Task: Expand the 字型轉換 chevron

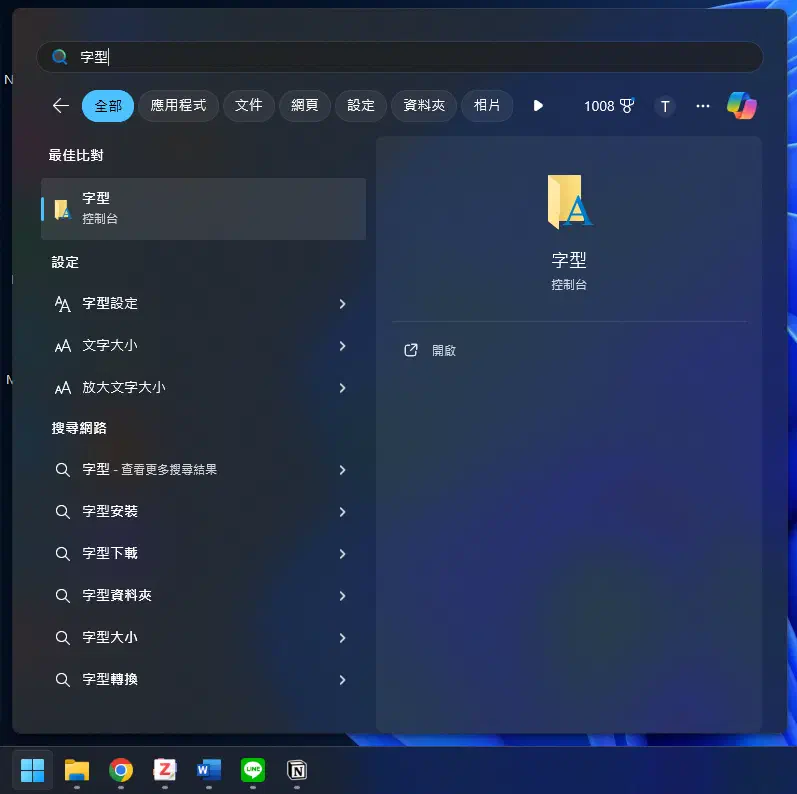Action: point(342,680)
